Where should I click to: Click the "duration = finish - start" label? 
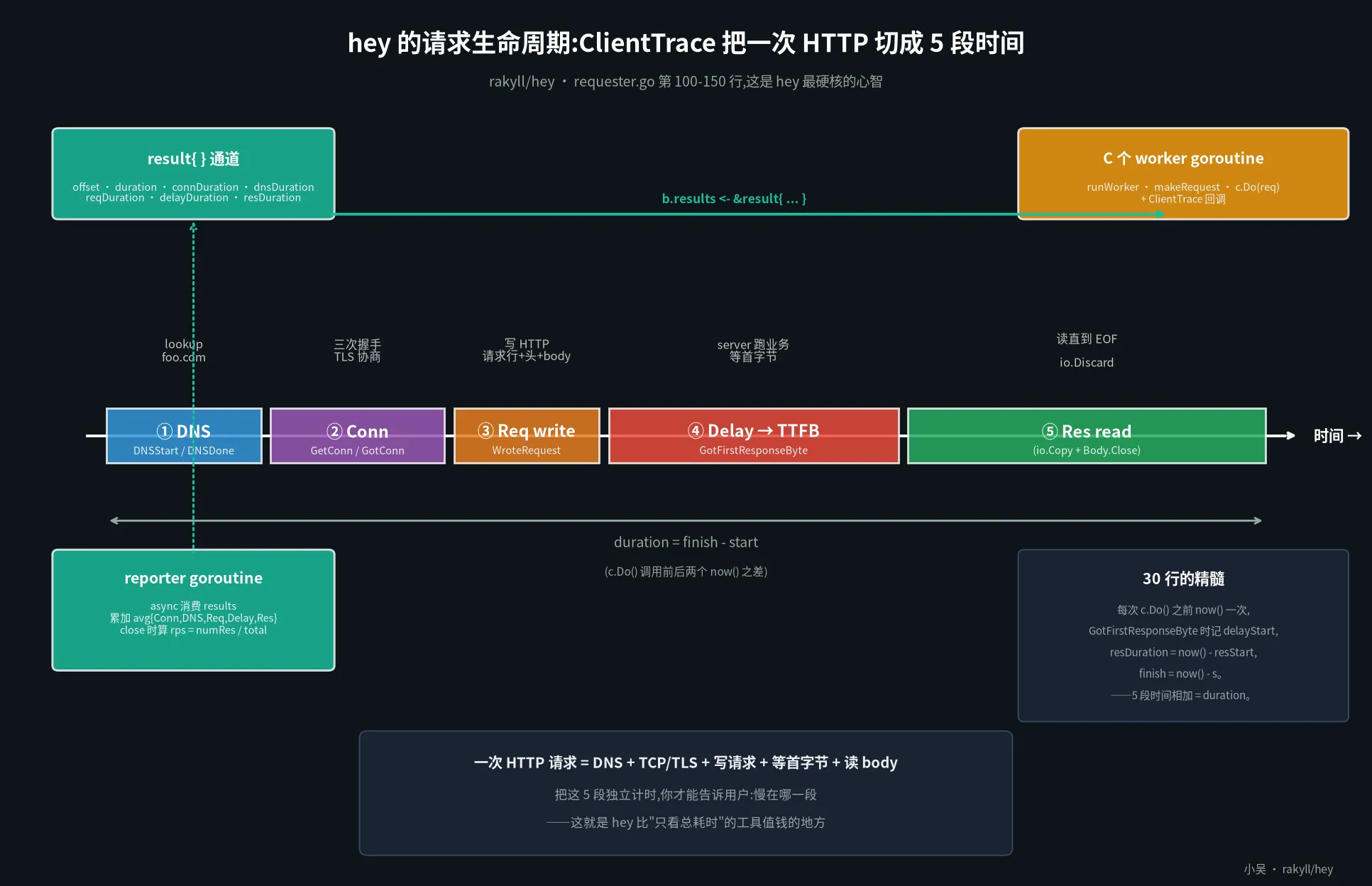pyautogui.click(x=686, y=542)
